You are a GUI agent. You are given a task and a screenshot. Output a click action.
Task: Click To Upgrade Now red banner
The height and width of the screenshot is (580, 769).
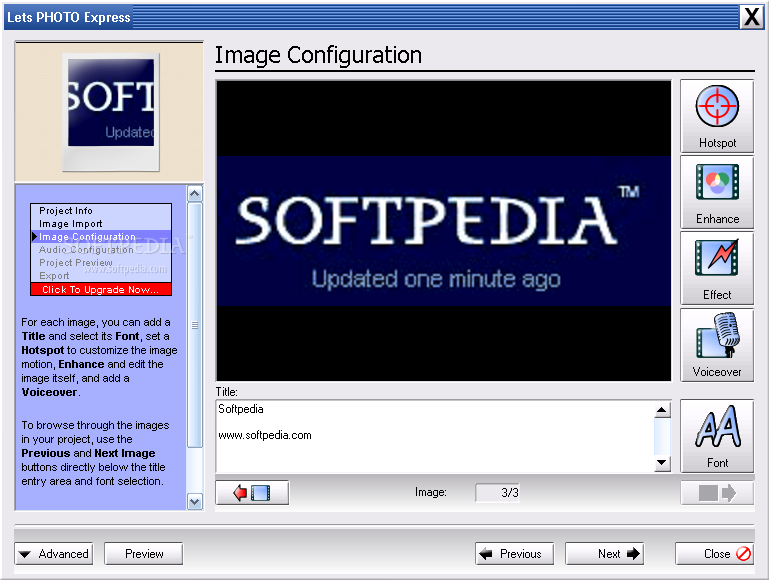point(101,289)
